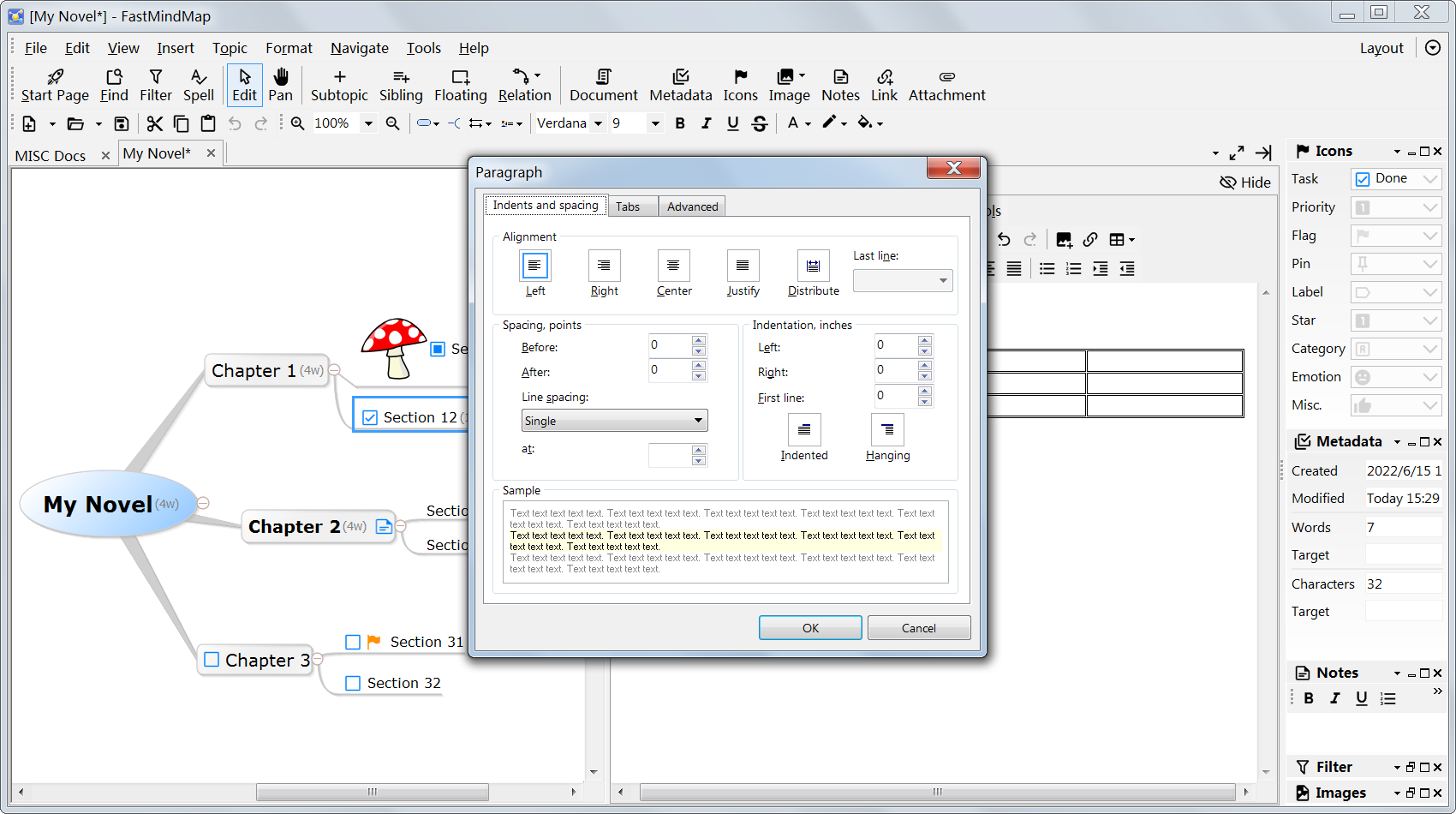Open the Line spacing dropdown
Viewport: 1456px width, 814px height.
pos(614,421)
